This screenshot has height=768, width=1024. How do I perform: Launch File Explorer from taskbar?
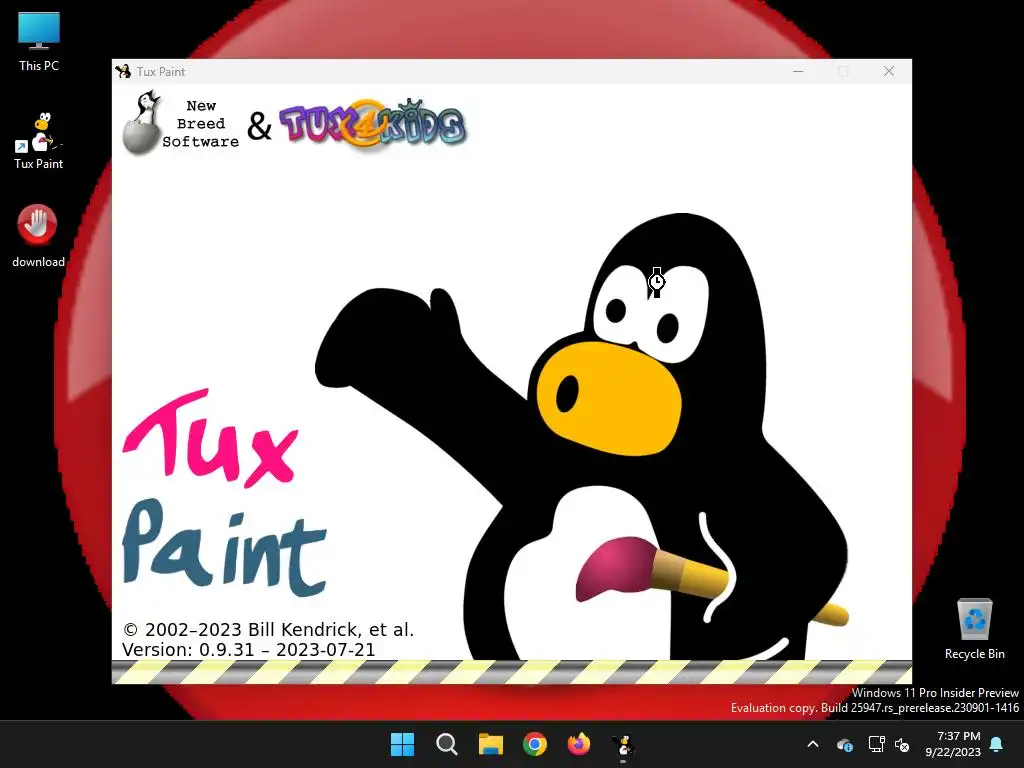pos(490,744)
